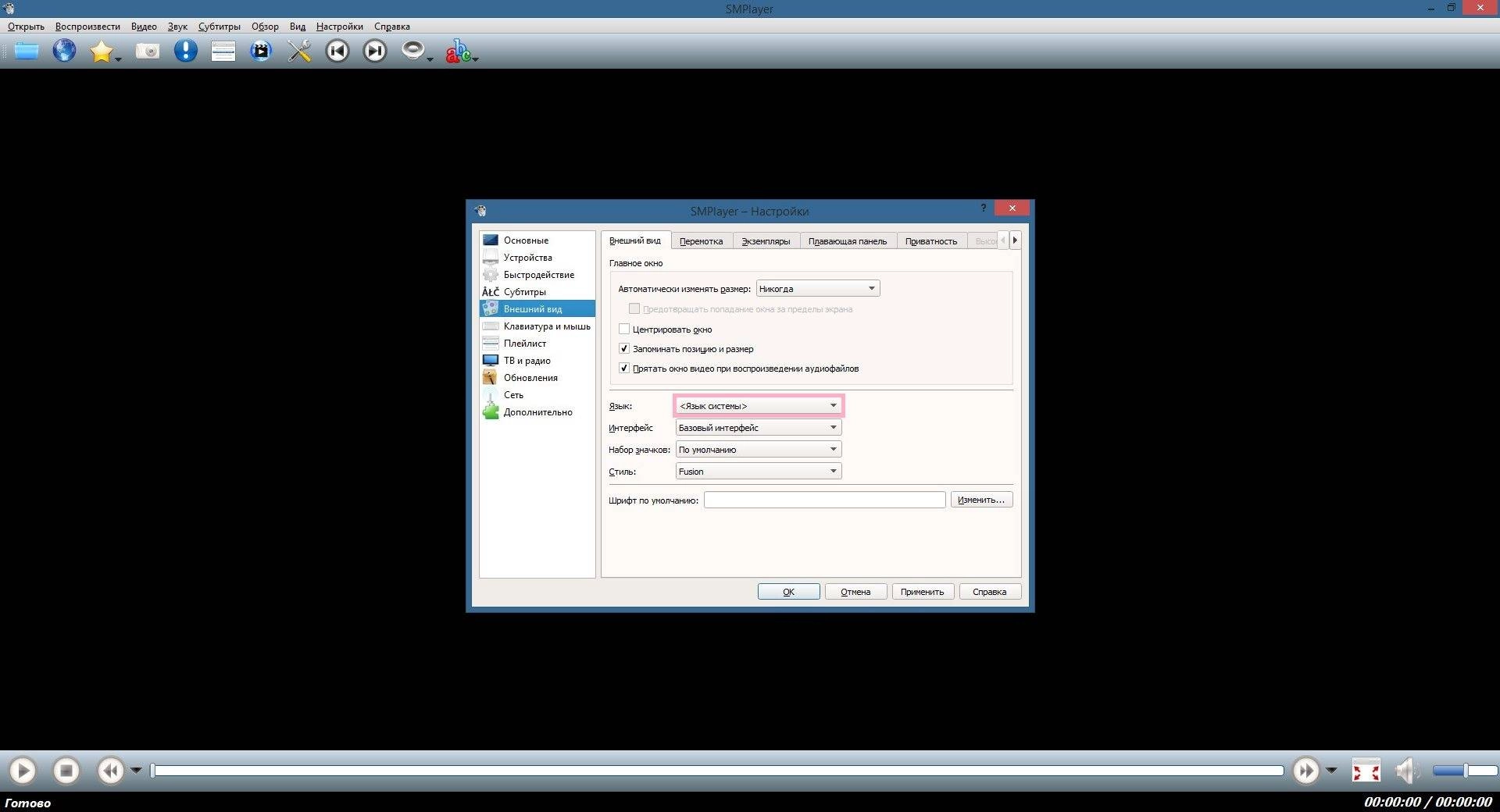Open the Стиль Fusion dropdown
The image size is (1500, 812).
pyautogui.click(x=759, y=472)
